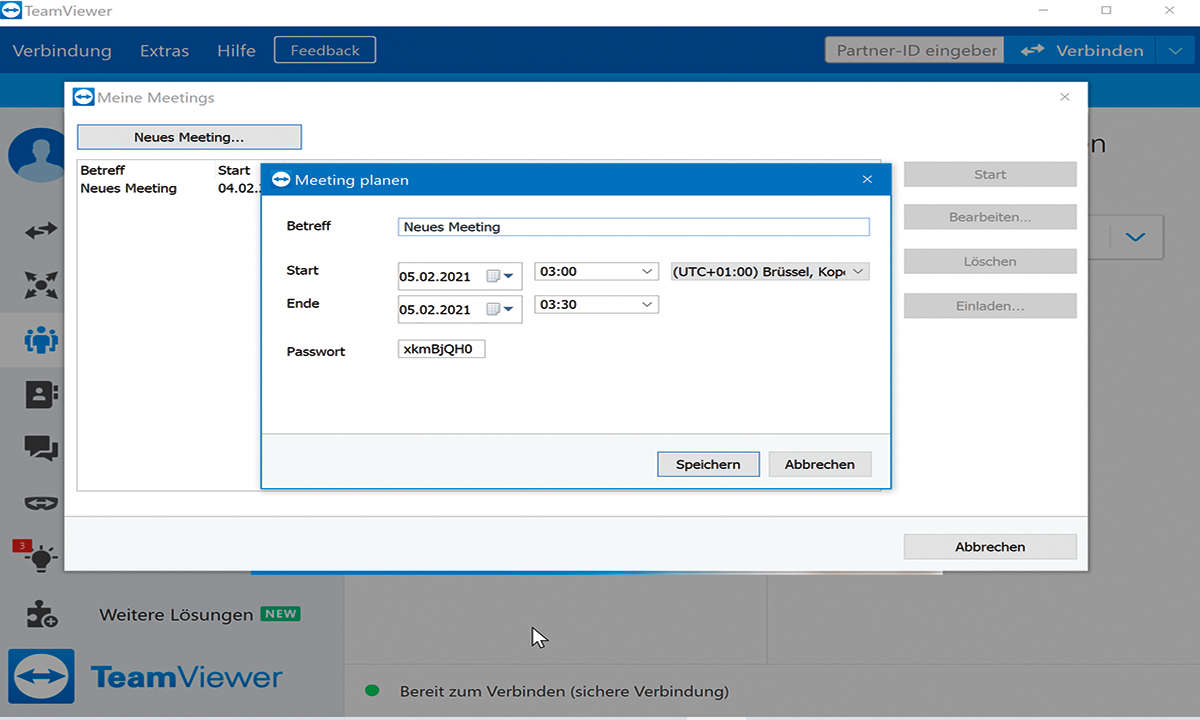Open the Remote Control sidebar icon
Screen dimensions: 1200x720
41,231
